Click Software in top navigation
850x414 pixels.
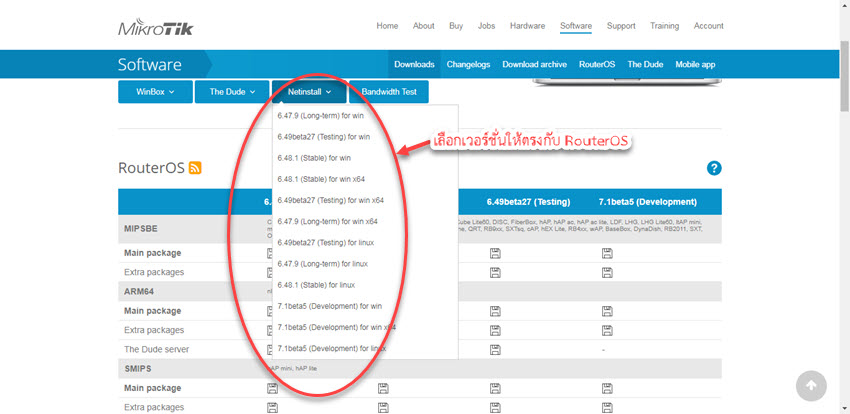tap(576, 26)
